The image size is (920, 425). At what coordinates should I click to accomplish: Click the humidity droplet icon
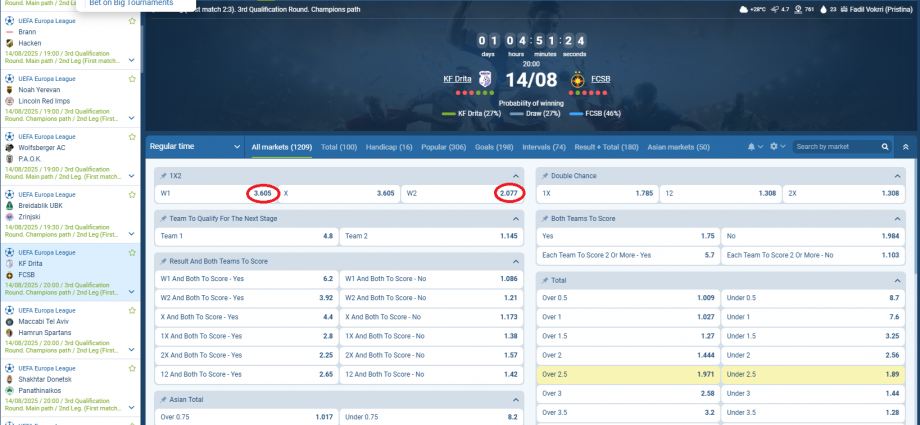coord(823,9)
